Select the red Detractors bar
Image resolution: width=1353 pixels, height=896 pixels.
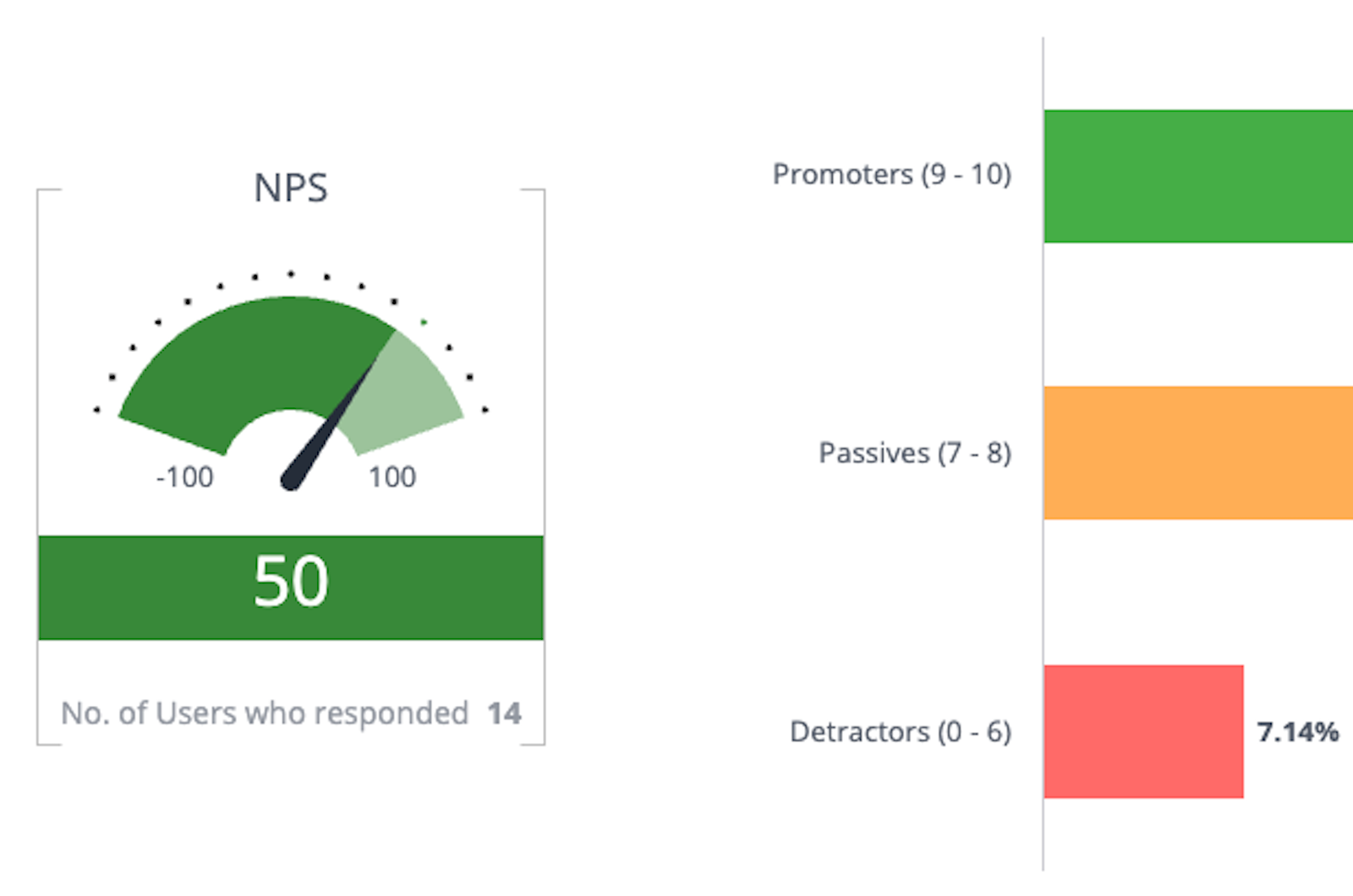coord(1143,731)
